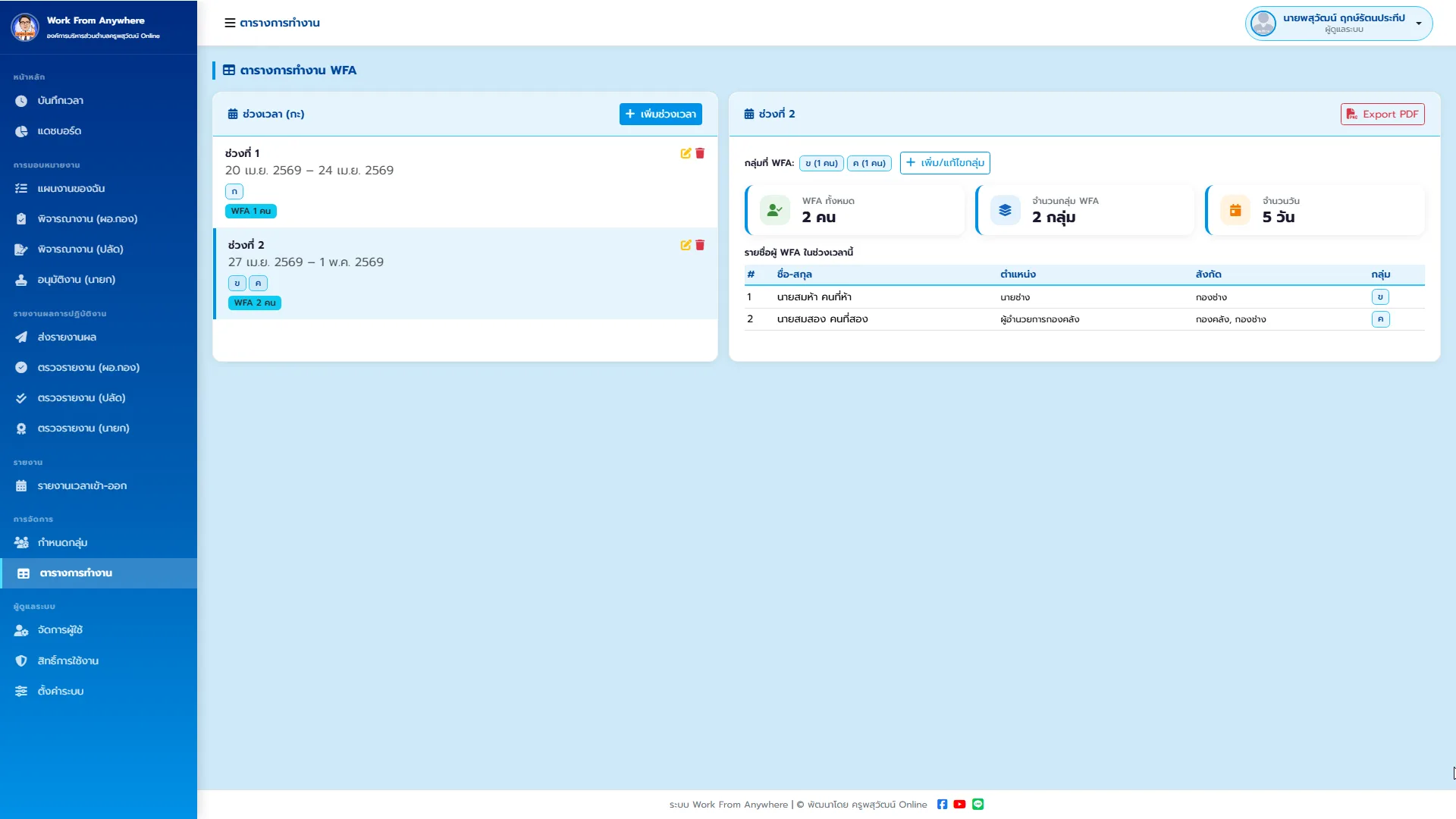The width and height of the screenshot is (1456, 819).
Task: Click the WFA 2 คน badge
Action: [x=255, y=303]
